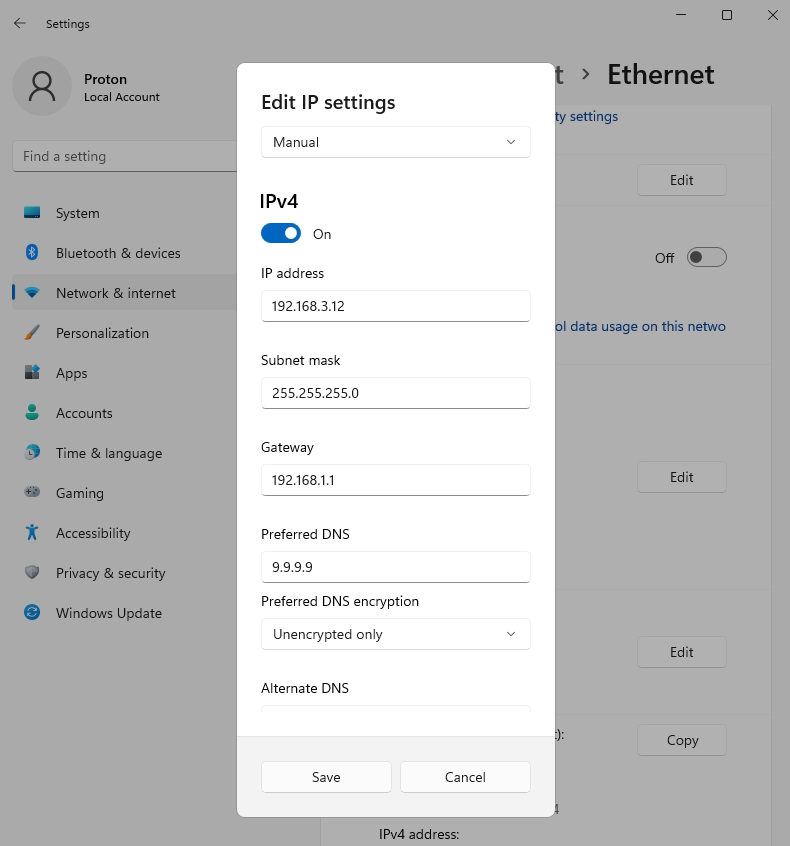The height and width of the screenshot is (846, 790).
Task: Open Personalization category
Action: [x=124, y=333]
